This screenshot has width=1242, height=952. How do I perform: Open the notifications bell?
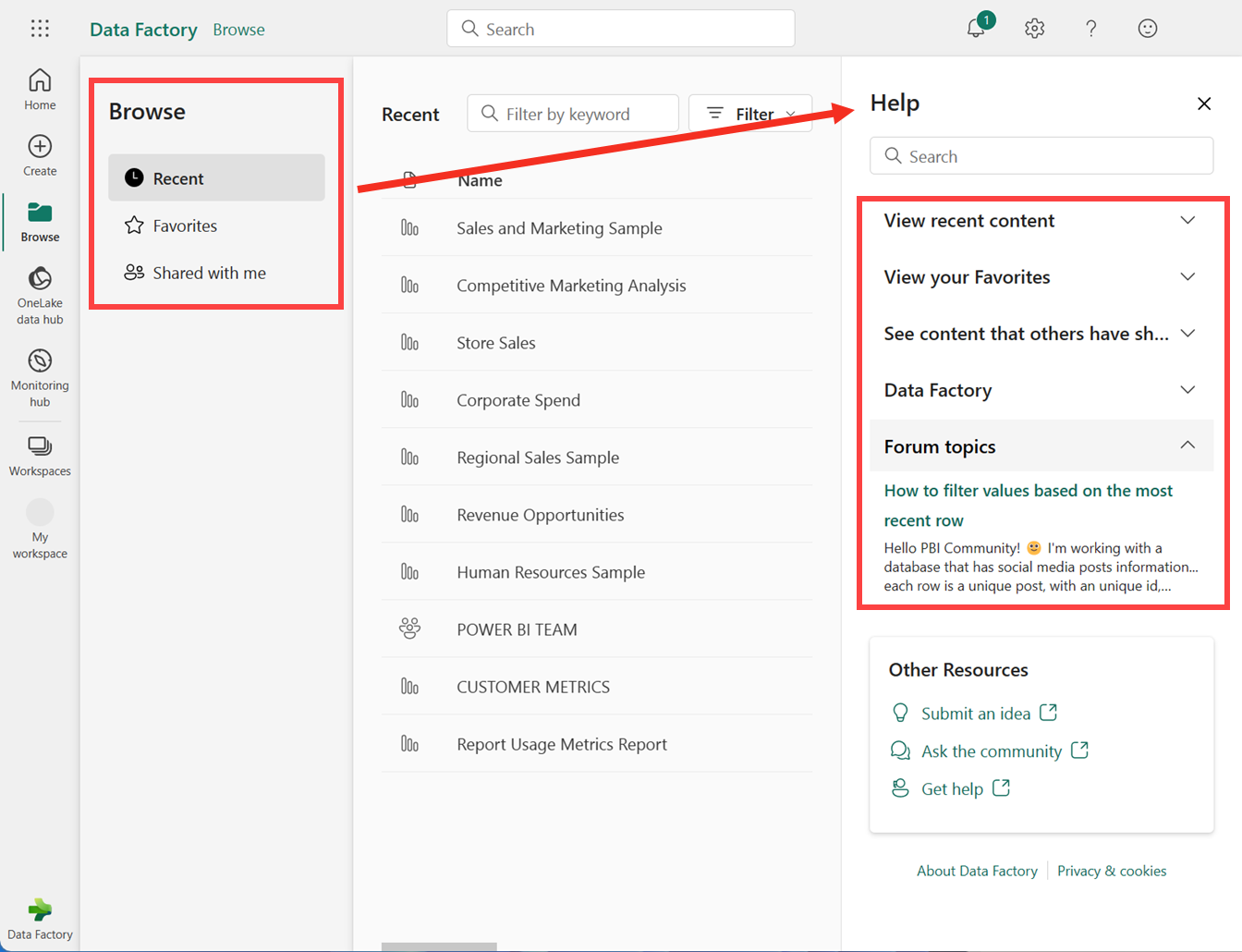click(x=976, y=28)
